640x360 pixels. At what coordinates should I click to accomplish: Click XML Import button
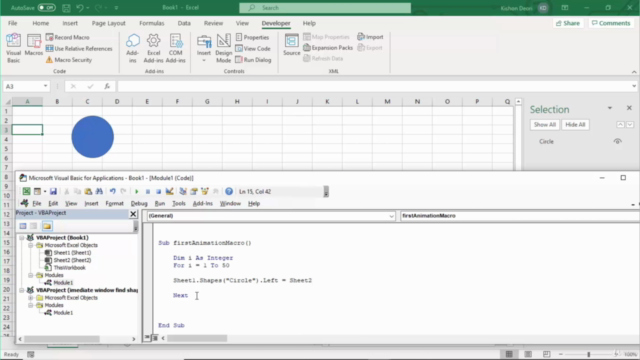coord(370,37)
